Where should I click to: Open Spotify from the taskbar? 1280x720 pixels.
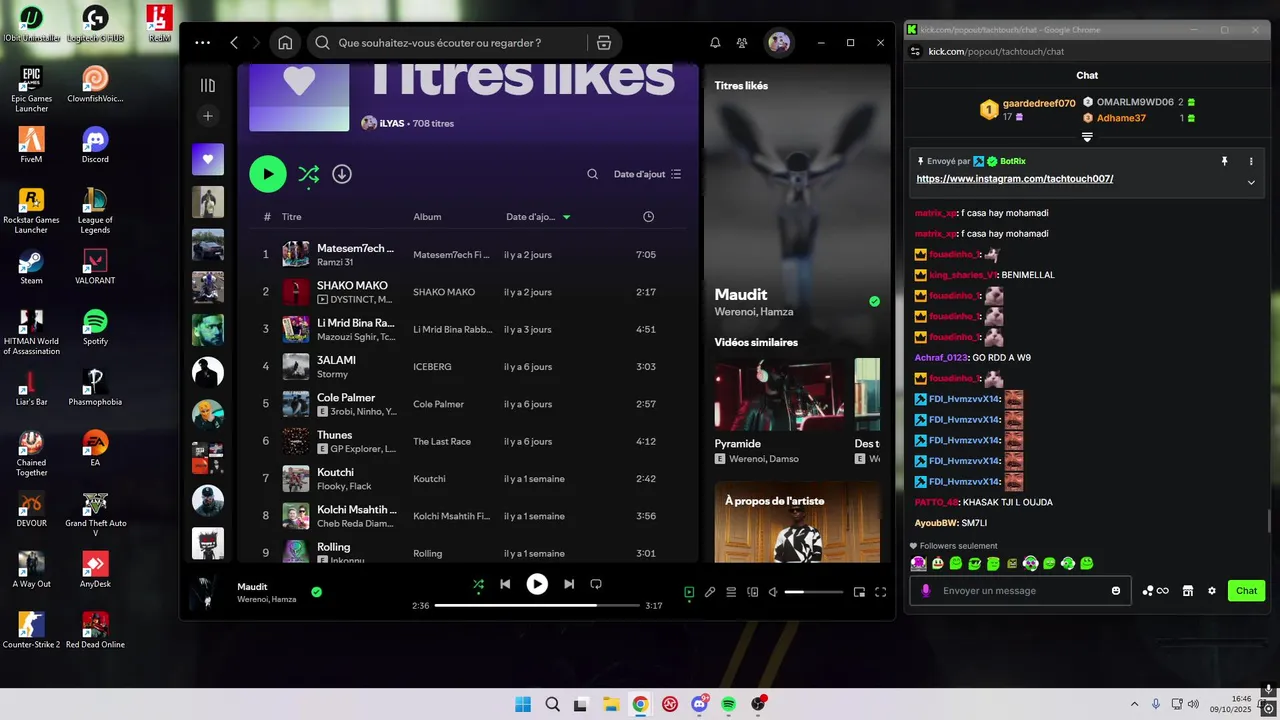pos(729,704)
